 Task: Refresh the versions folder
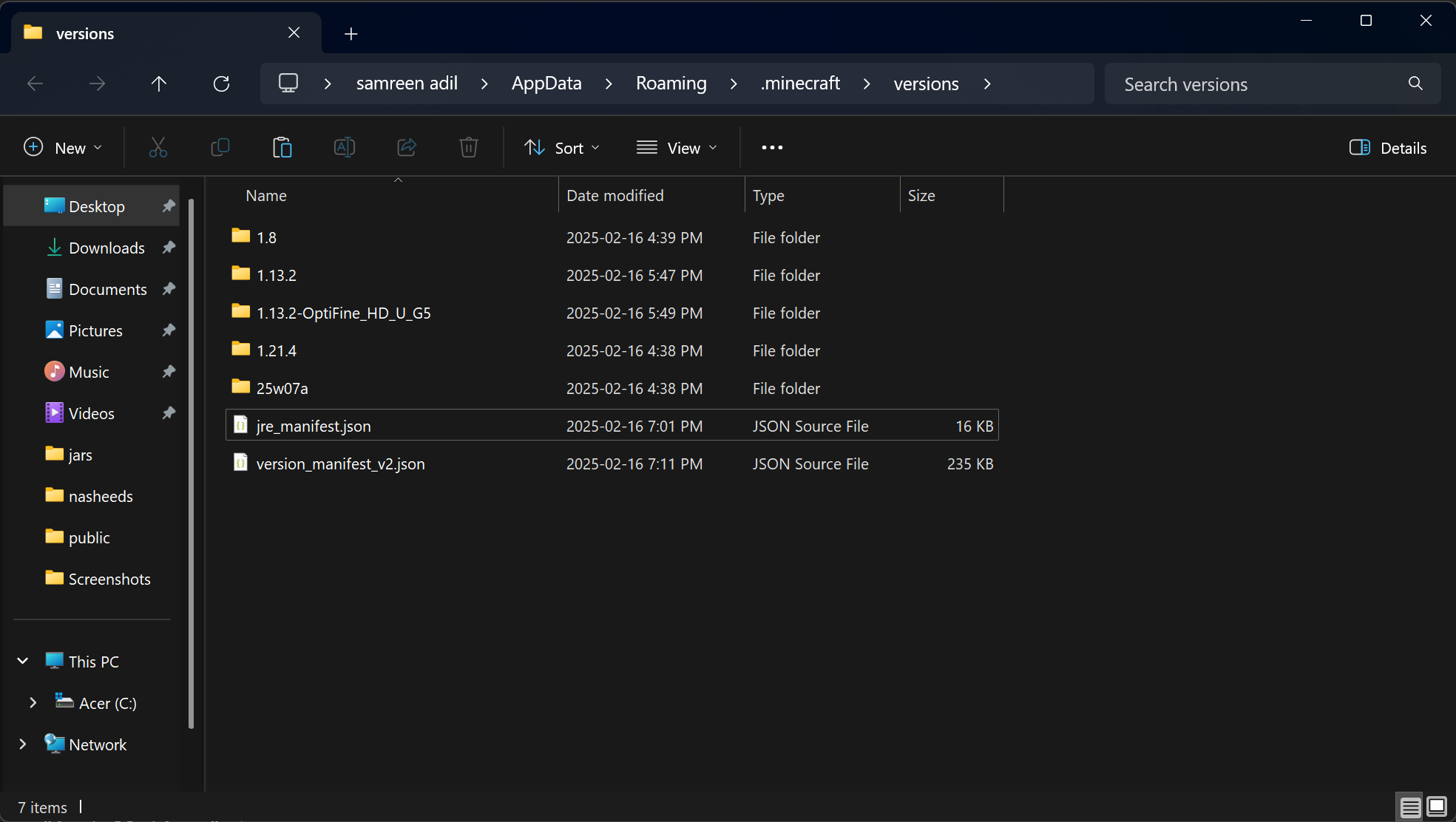click(221, 84)
